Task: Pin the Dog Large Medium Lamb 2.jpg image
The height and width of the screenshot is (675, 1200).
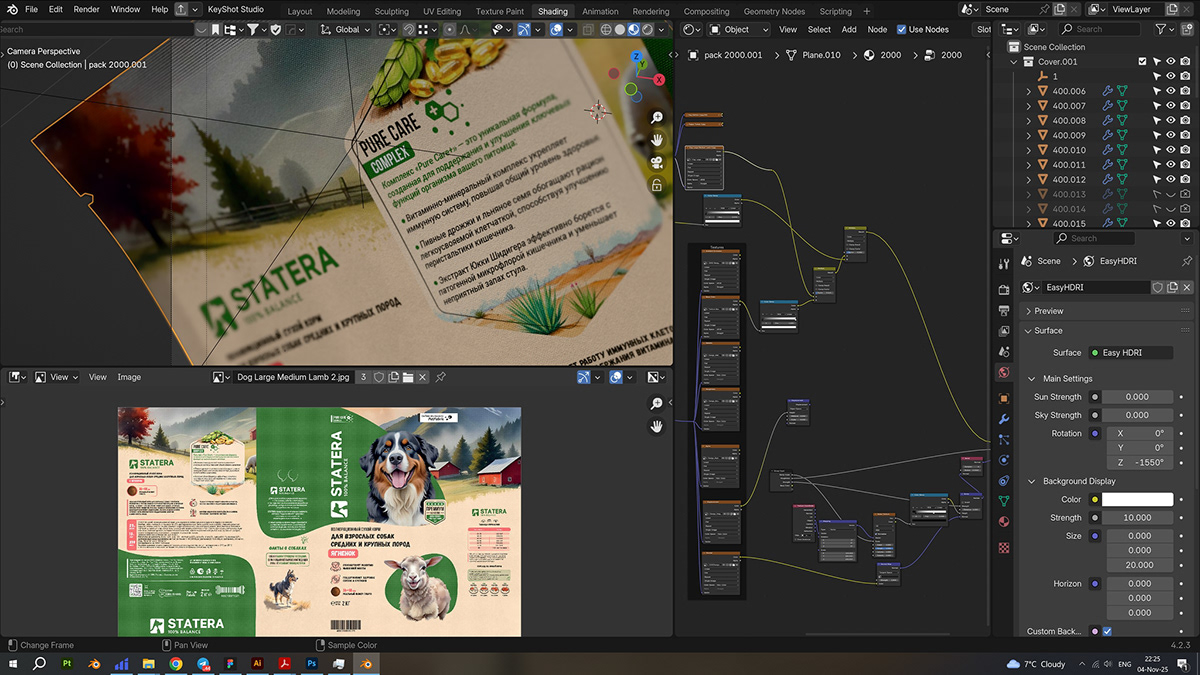Action: (440, 377)
